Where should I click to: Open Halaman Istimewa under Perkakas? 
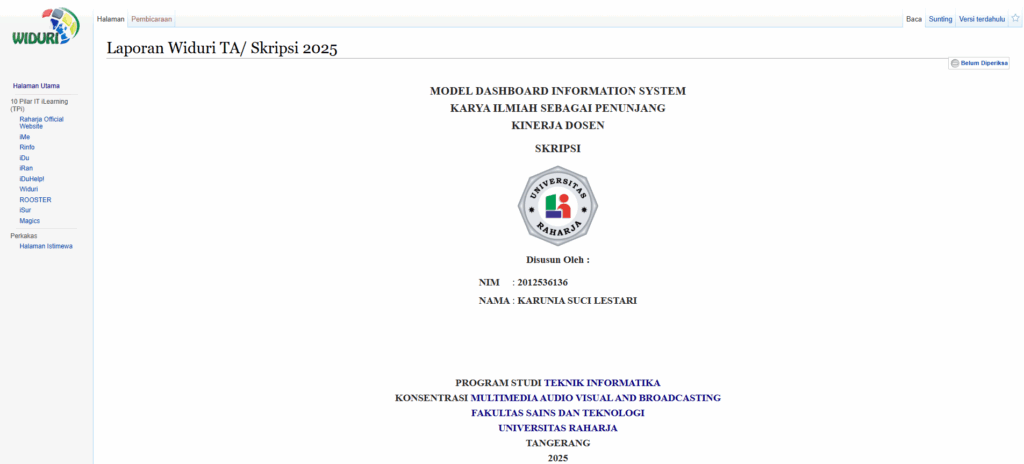(46, 246)
